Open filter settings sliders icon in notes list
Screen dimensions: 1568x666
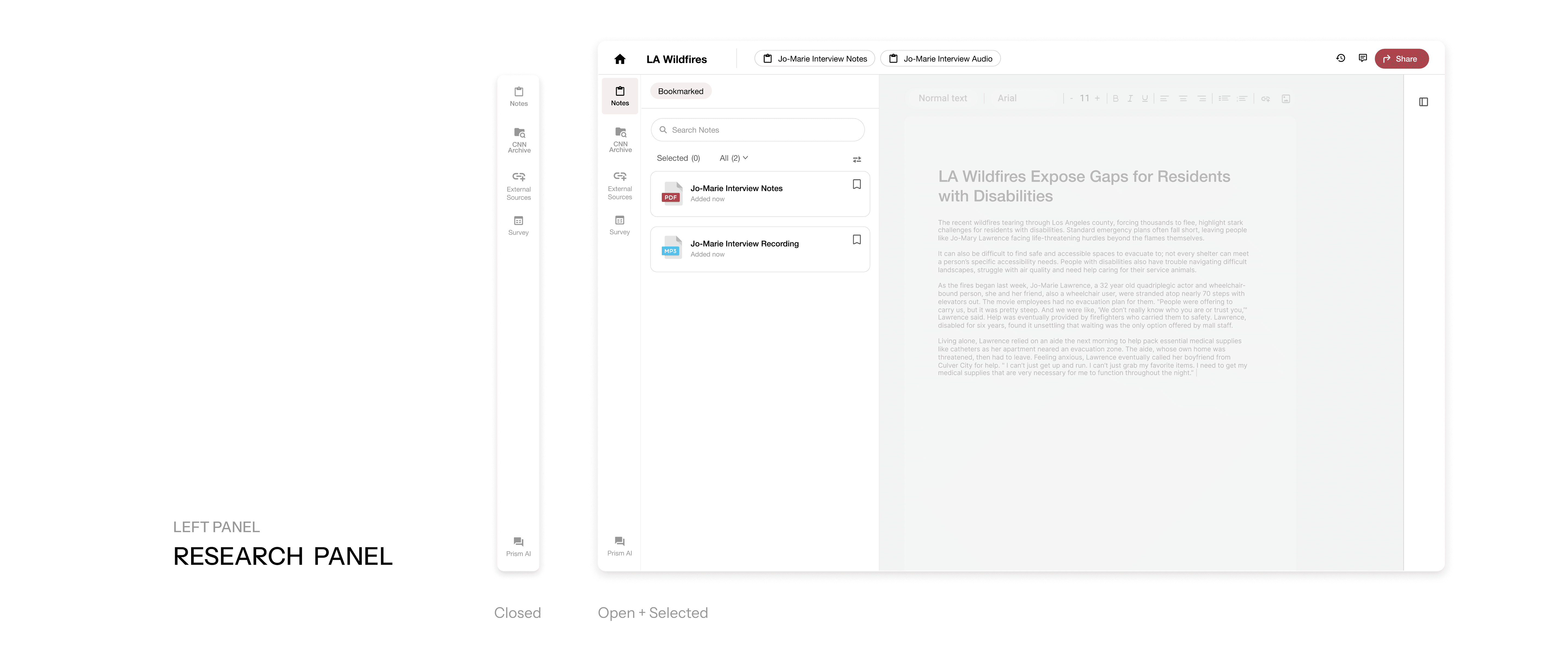[856, 159]
